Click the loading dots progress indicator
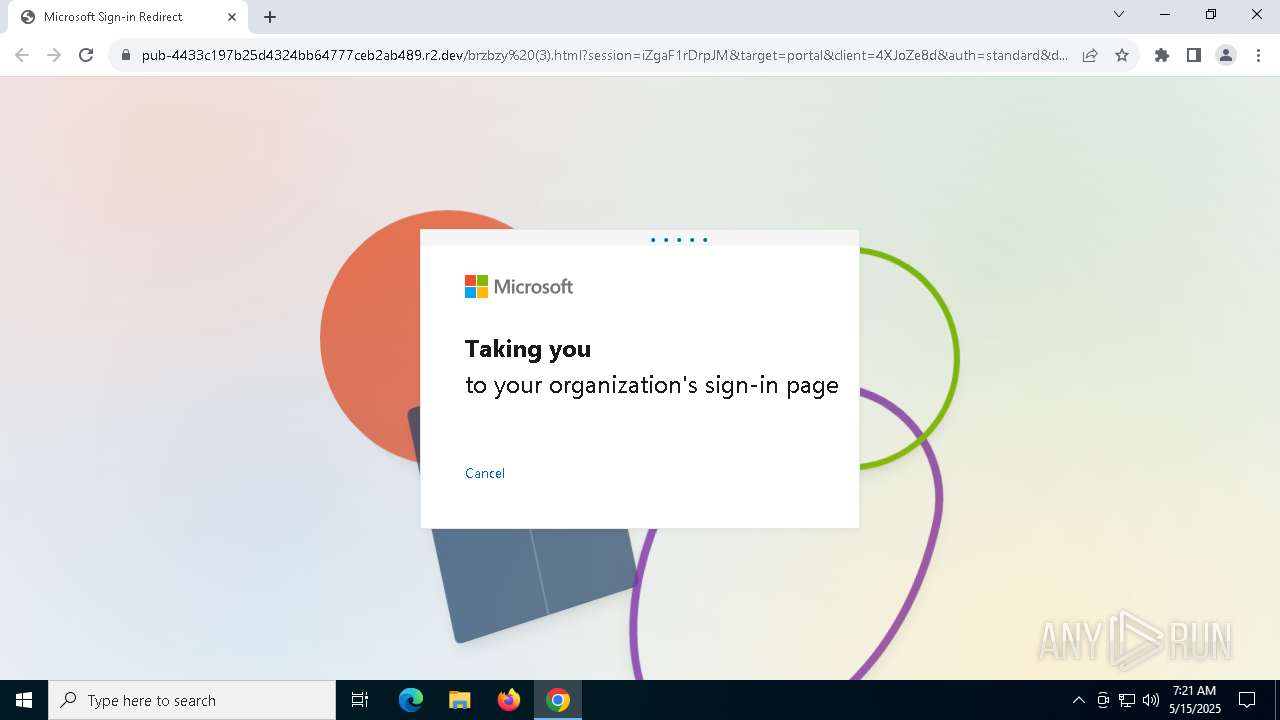The height and width of the screenshot is (720, 1280). coord(679,240)
